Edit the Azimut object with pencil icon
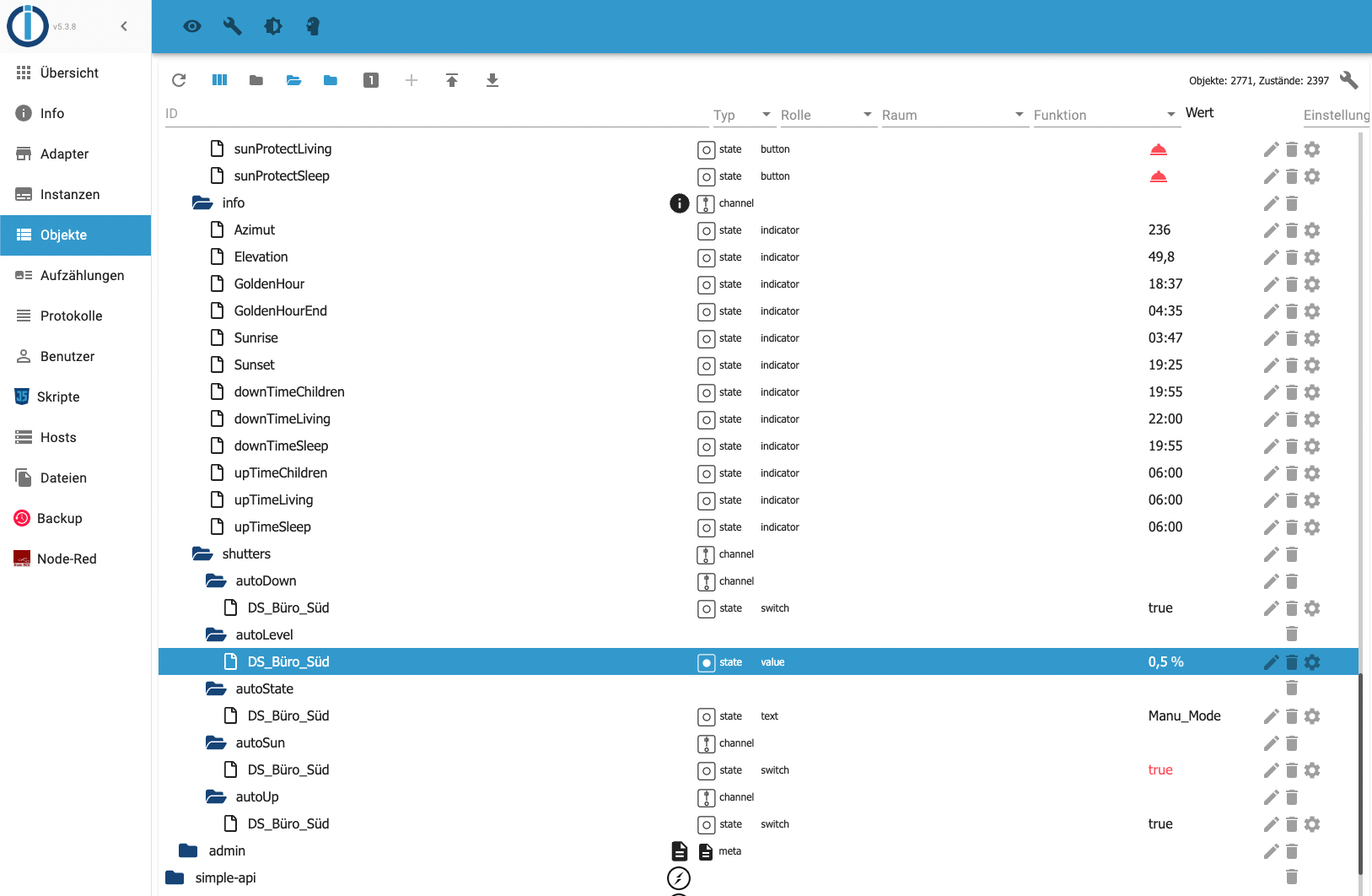Screen dimensions: 1372x896 1271,230
